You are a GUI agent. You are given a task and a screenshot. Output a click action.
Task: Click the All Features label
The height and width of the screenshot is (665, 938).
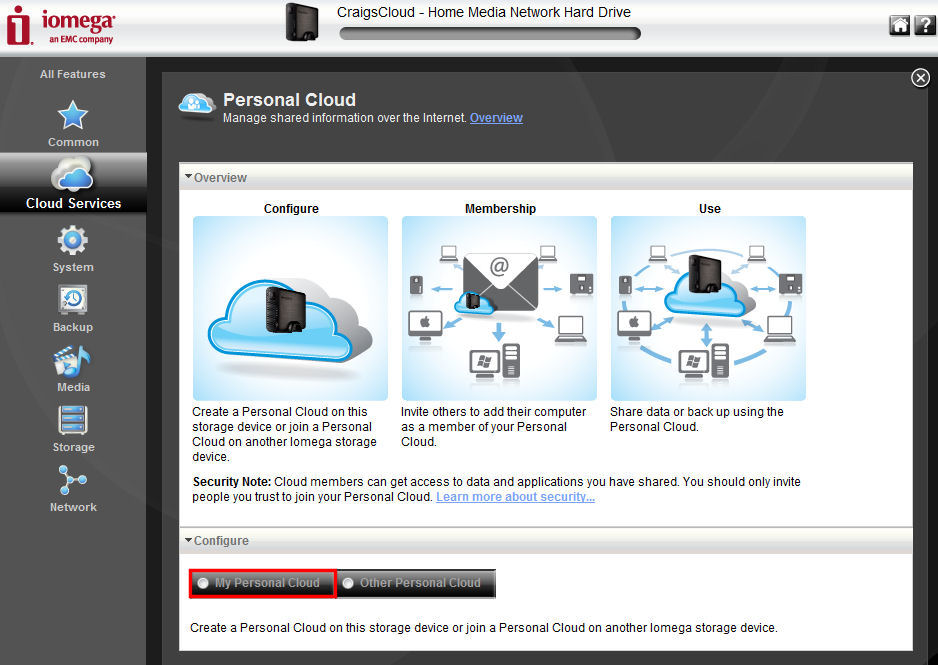click(x=72, y=74)
